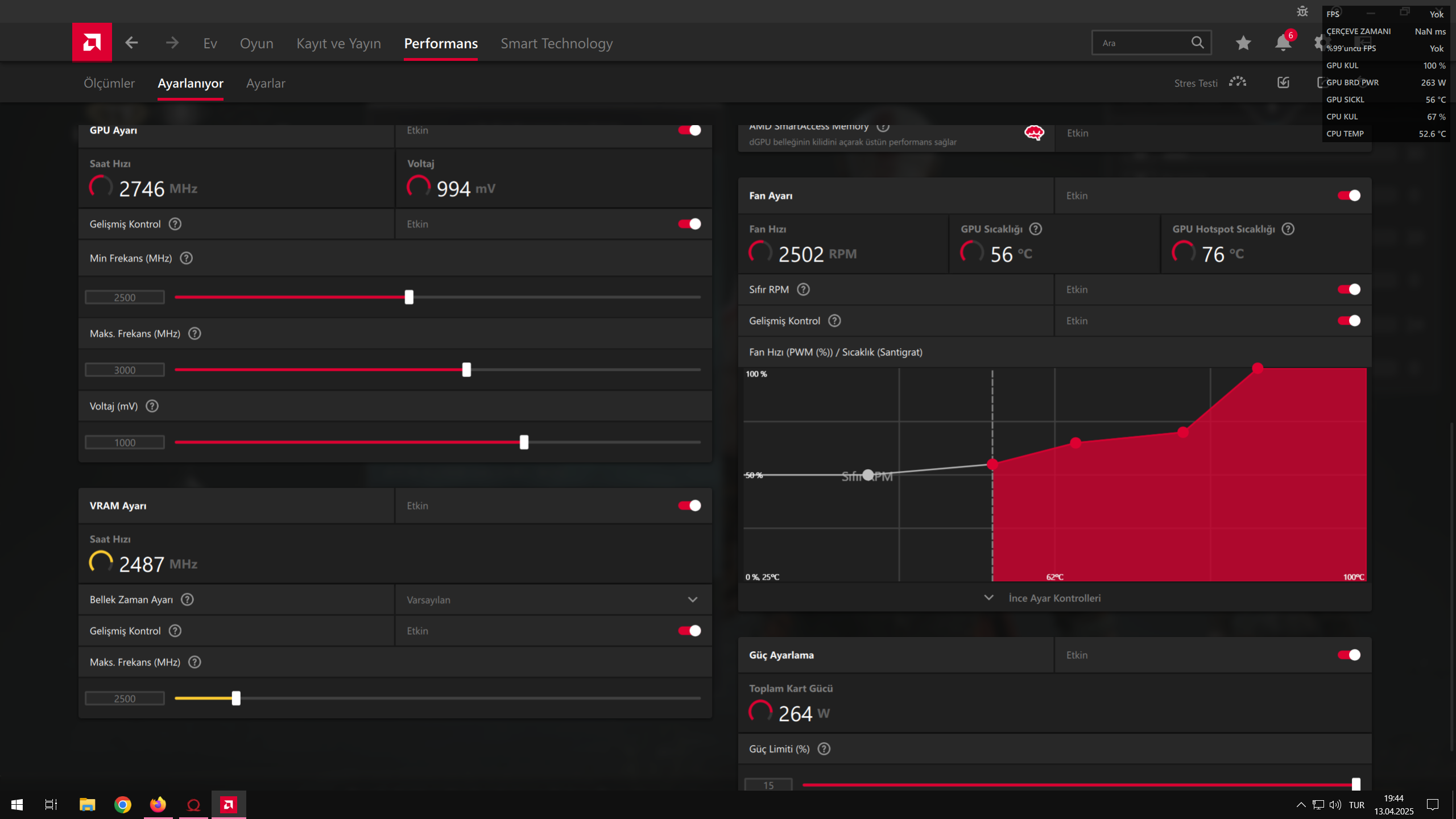Go back with the left arrow icon

(131, 43)
